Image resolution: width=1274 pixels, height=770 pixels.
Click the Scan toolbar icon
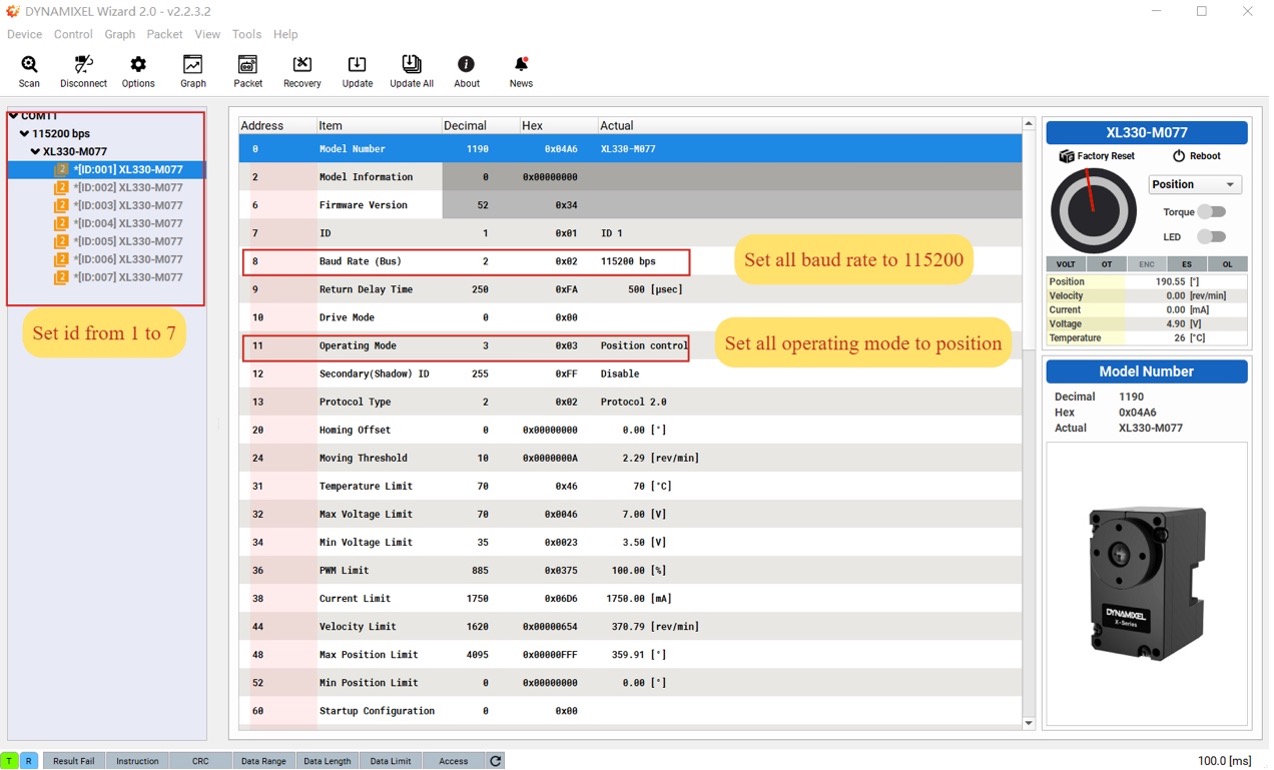pos(30,64)
